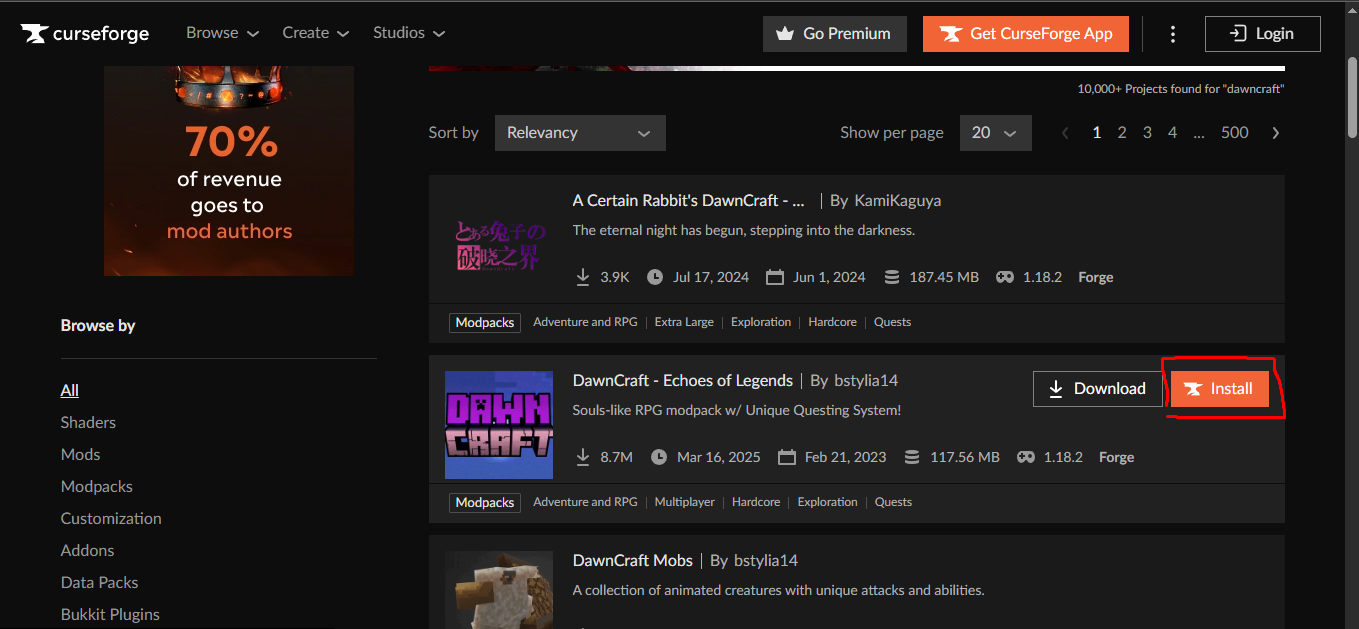Browse Addons category in sidebar
The height and width of the screenshot is (629, 1359).
pos(87,550)
